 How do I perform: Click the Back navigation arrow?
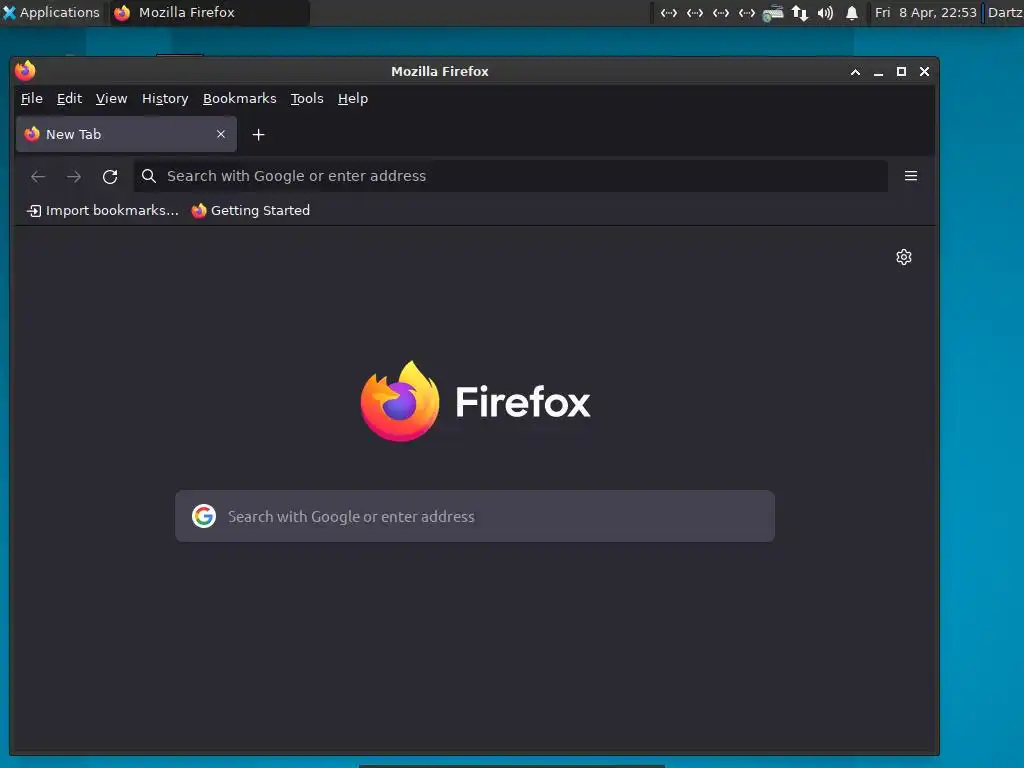pyautogui.click(x=38, y=176)
